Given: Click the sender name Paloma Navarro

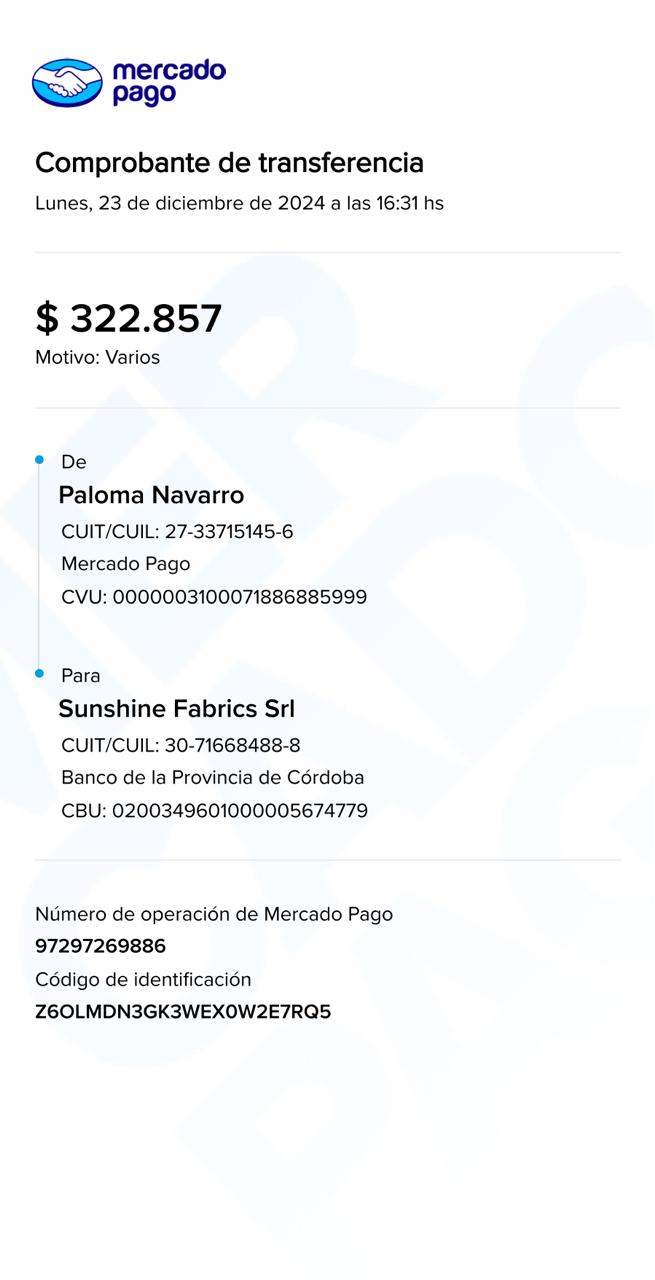Looking at the screenshot, I should point(151,495).
